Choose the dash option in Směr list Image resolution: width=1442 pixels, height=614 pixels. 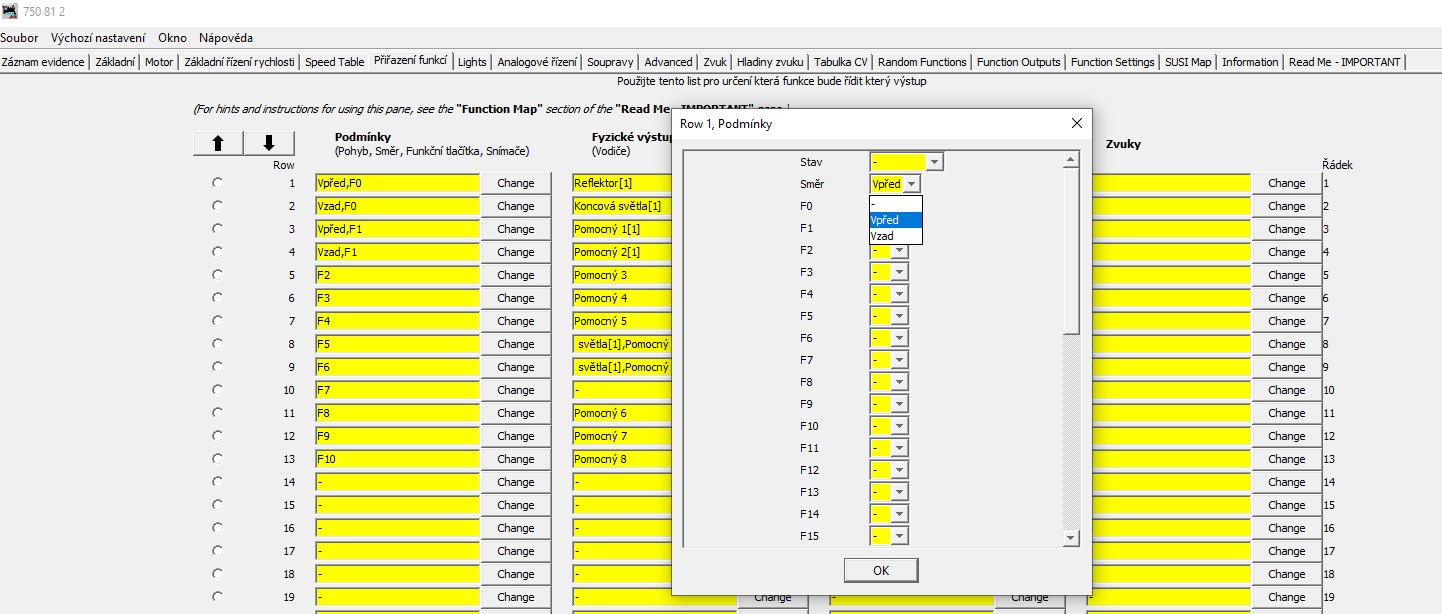[x=896, y=204]
